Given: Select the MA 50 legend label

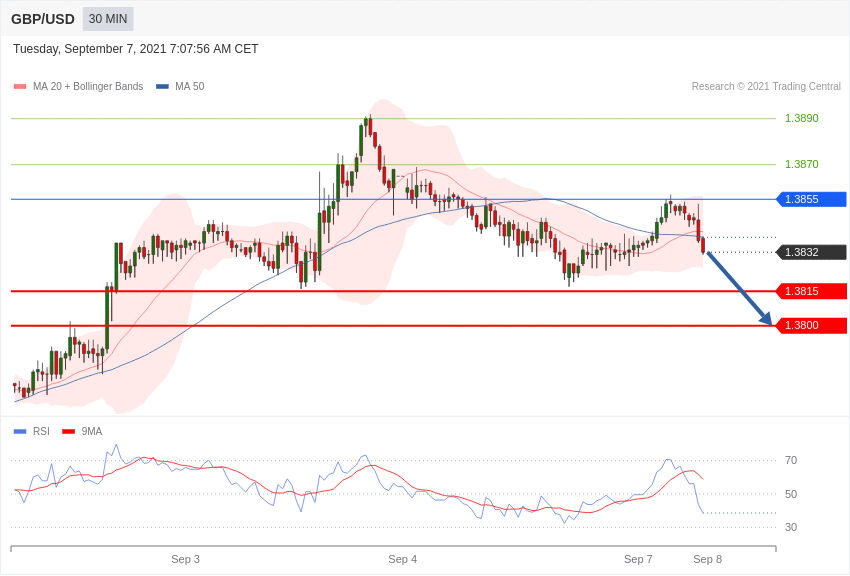Looking at the screenshot, I should (x=190, y=86).
